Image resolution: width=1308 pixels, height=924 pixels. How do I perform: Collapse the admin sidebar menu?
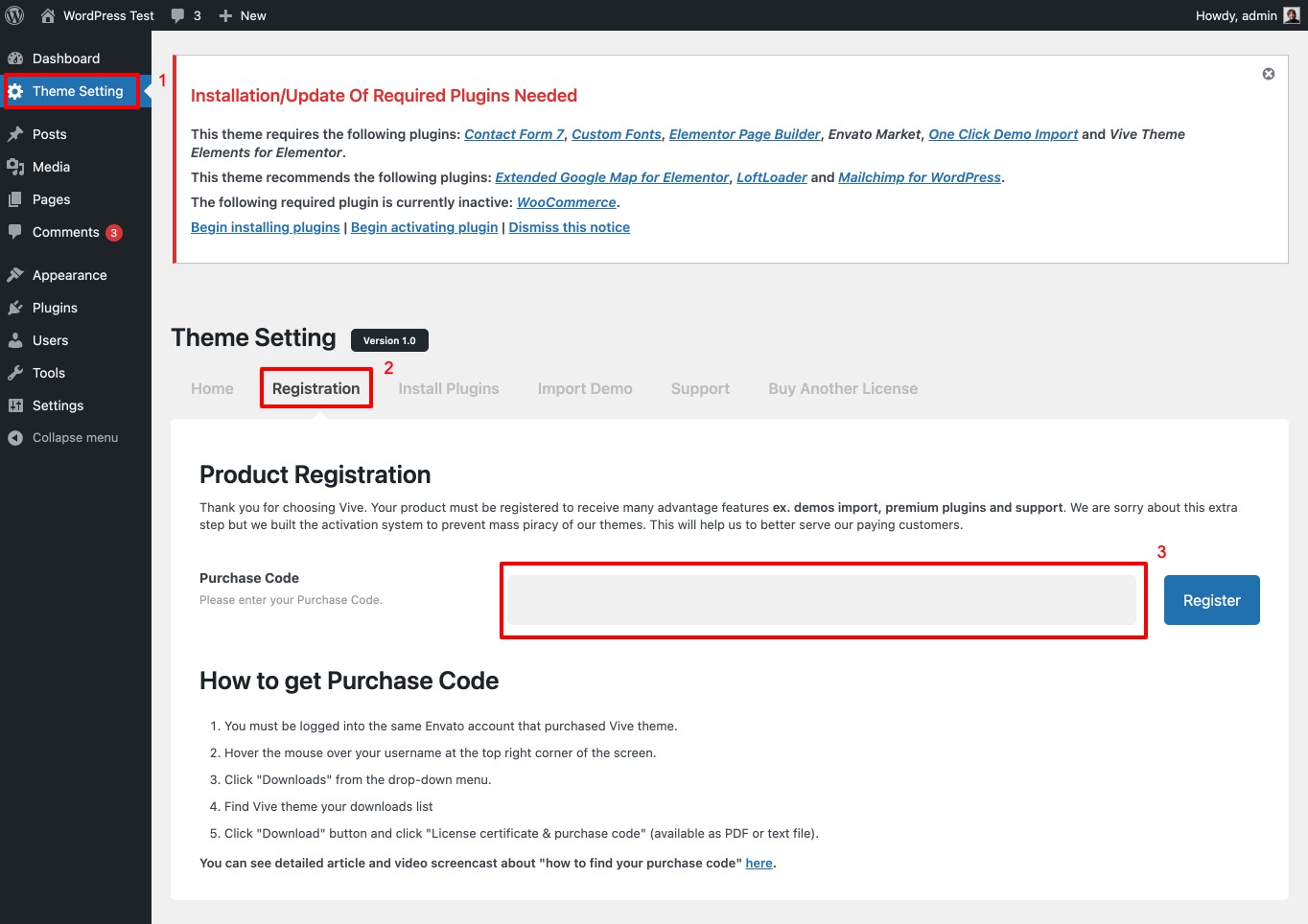[x=73, y=437]
